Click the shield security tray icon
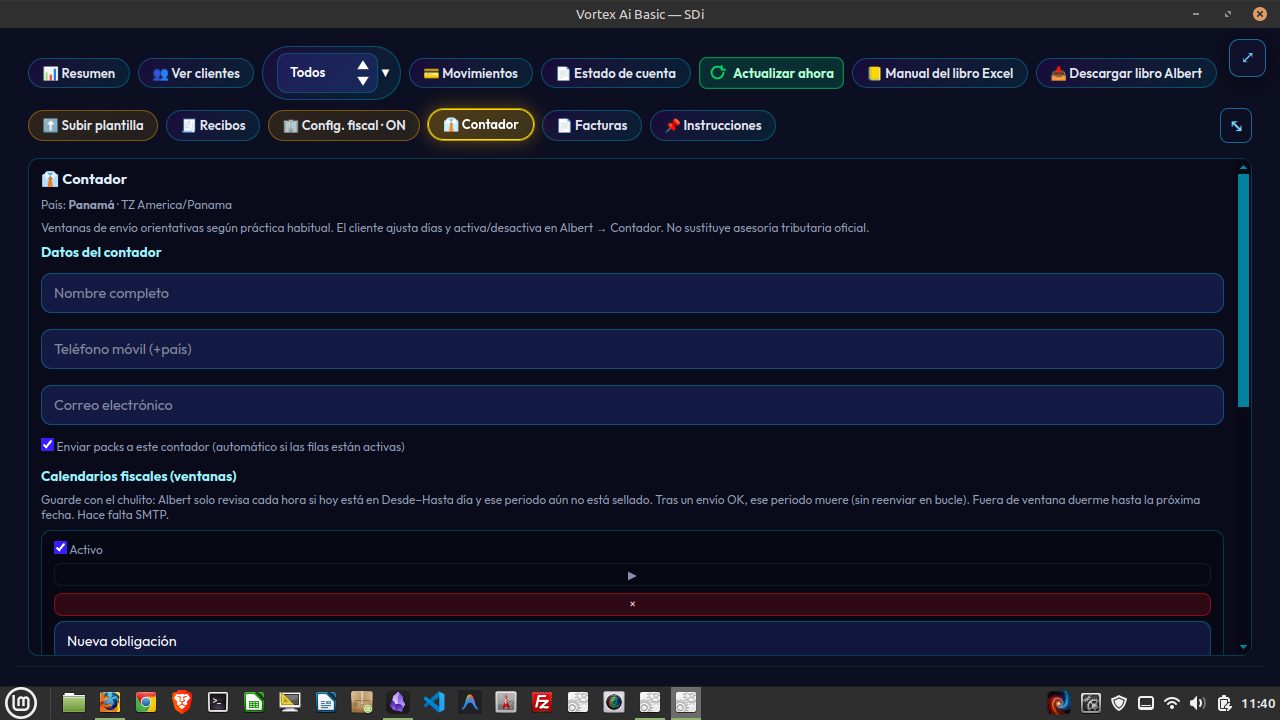Image resolution: width=1280 pixels, height=720 pixels. (x=1119, y=703)
